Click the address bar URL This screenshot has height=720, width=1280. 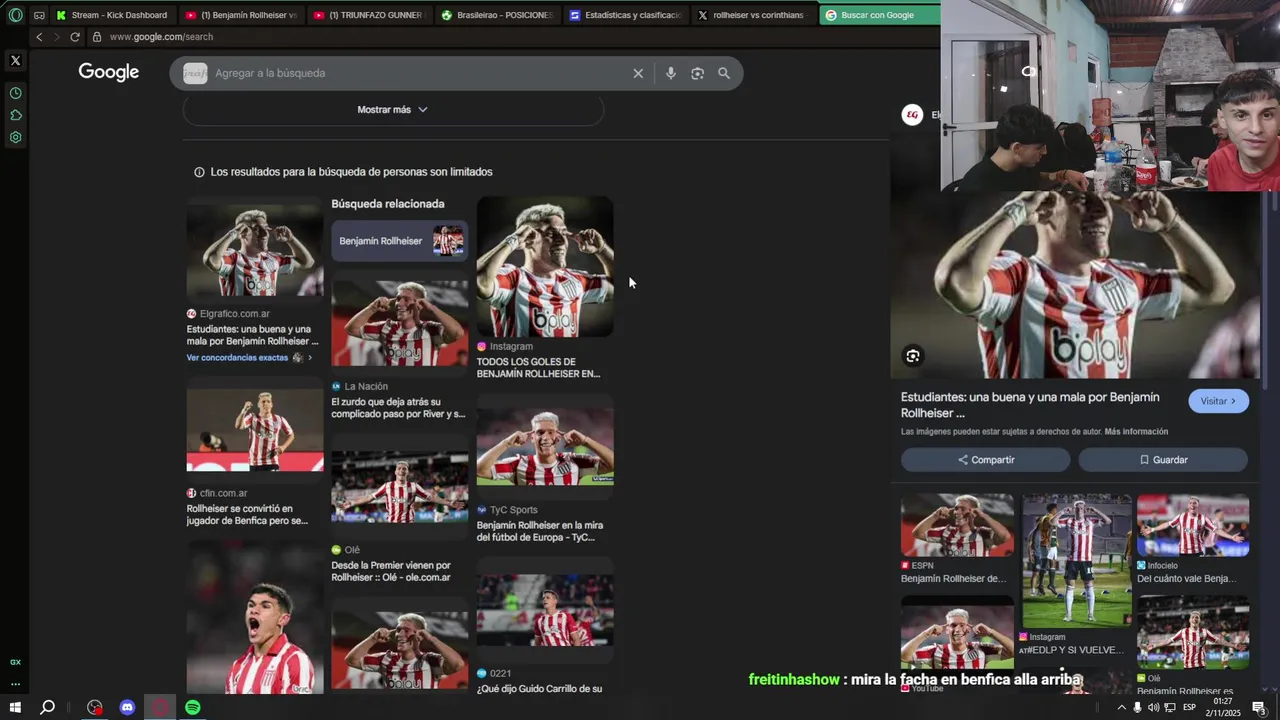[161, 37]
